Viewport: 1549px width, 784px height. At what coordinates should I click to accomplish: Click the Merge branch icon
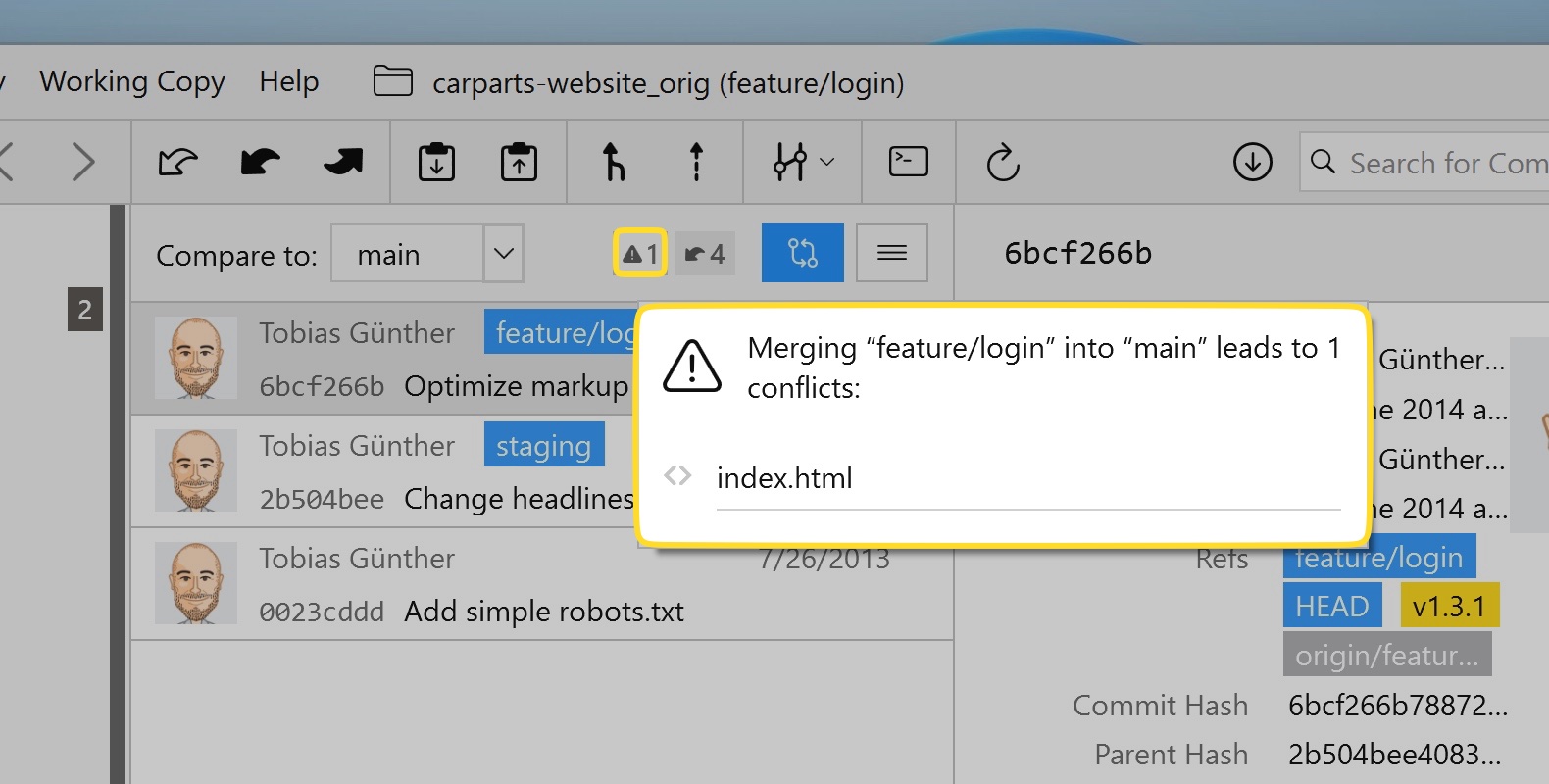(x=613, y=162)
